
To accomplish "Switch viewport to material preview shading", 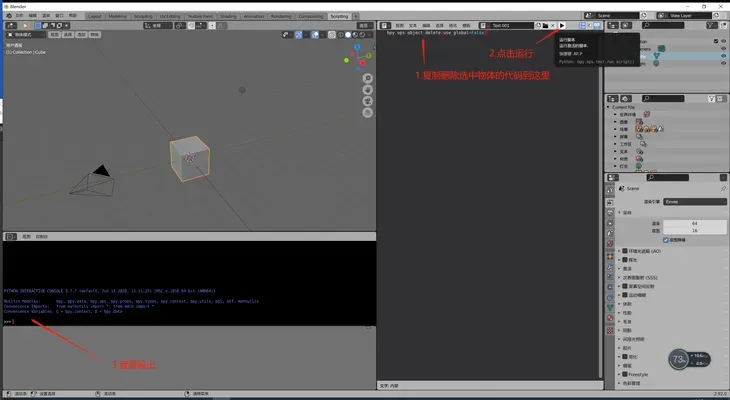I will (355, 35).
